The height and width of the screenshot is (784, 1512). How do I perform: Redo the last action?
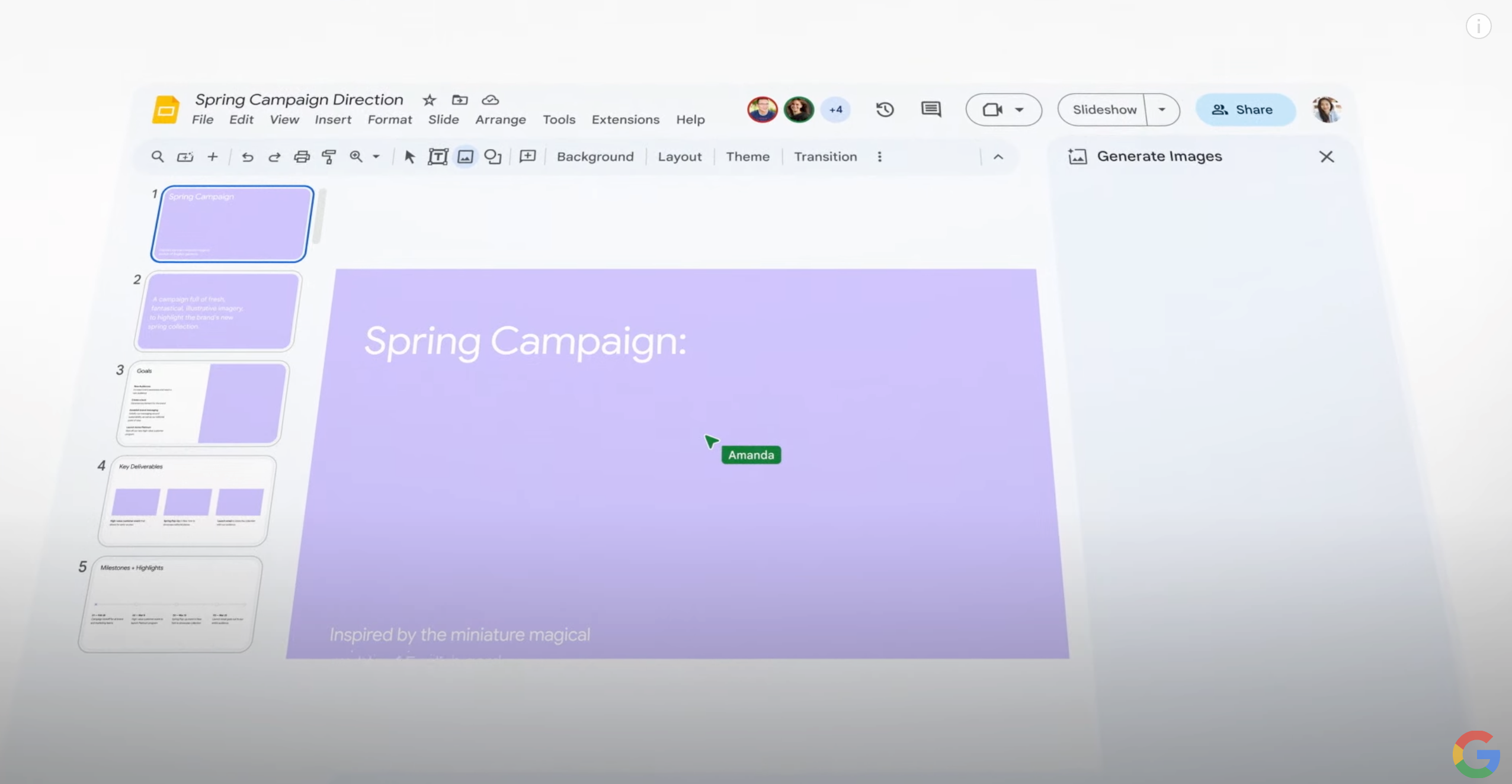point(274,157)
